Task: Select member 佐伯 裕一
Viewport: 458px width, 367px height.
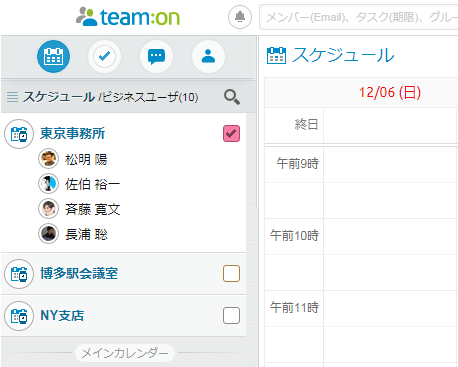Action: tap(92, 184)
